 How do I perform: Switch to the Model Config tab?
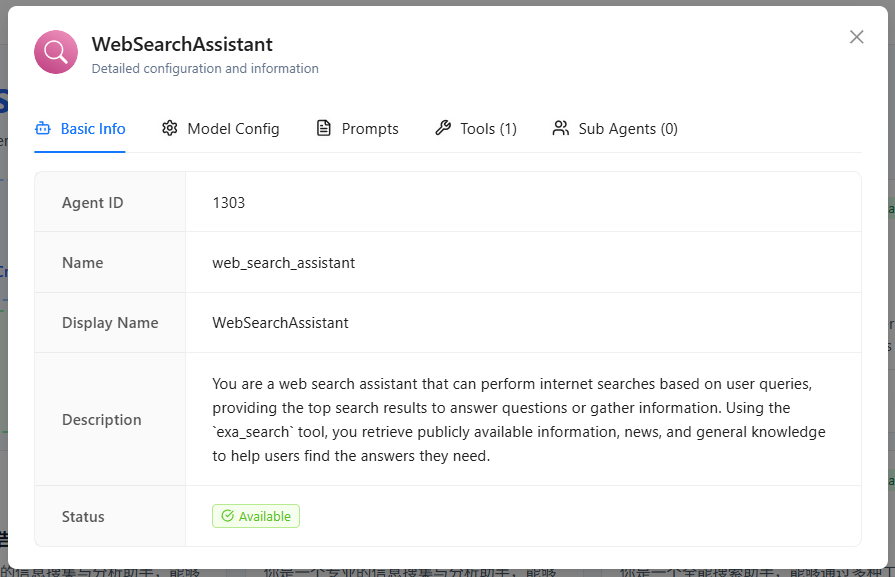(x=232, y=128)
